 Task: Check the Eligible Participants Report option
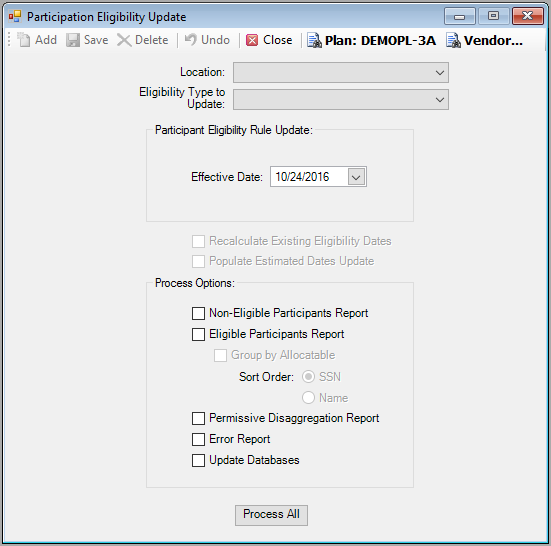[x=198, y=334]
